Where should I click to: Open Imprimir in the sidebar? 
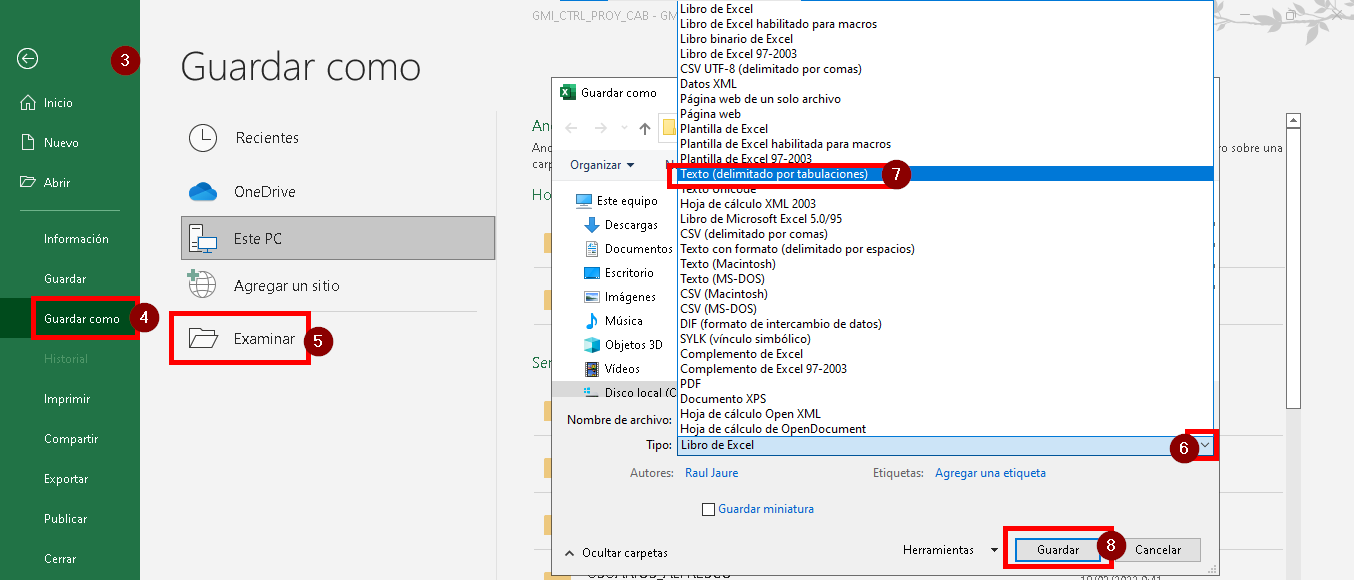pos(67,399)
